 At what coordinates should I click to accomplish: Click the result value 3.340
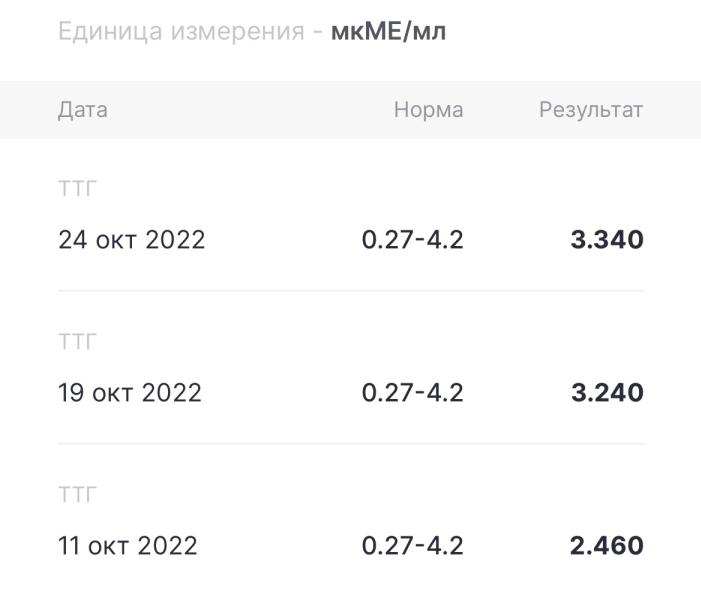607,240
